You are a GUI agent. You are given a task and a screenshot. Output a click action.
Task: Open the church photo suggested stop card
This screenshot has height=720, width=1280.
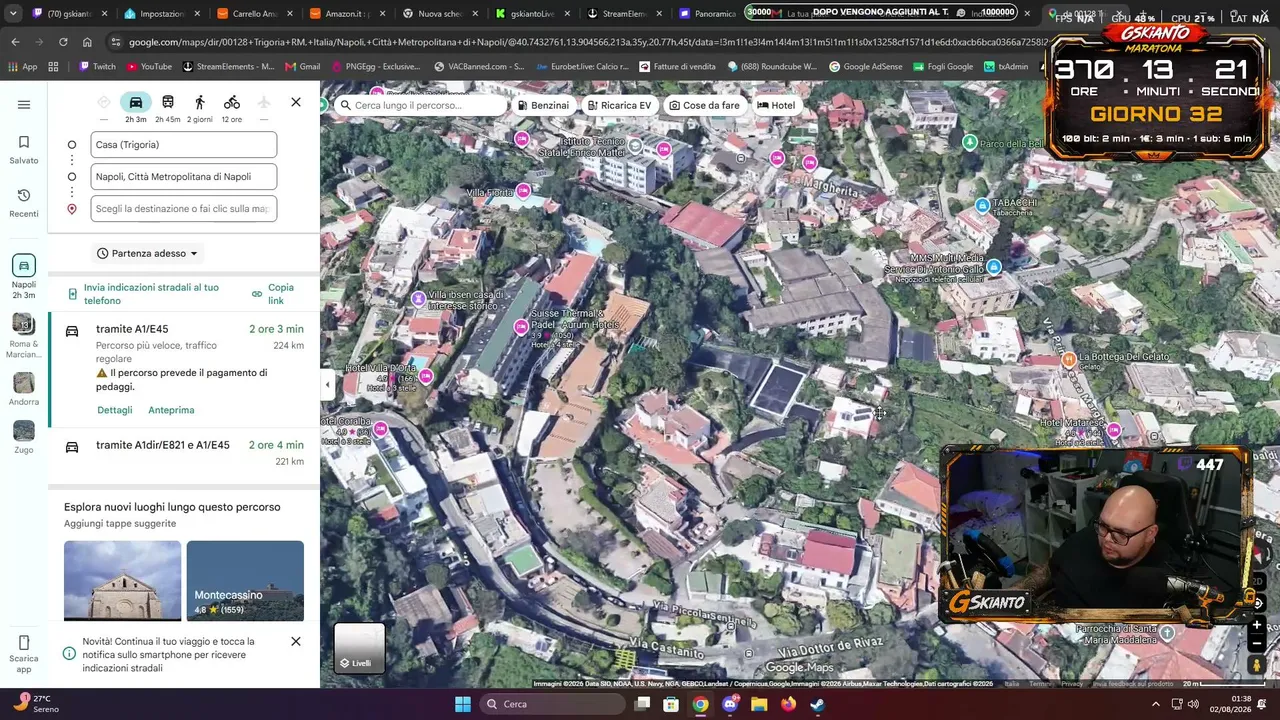coord(123,581)
